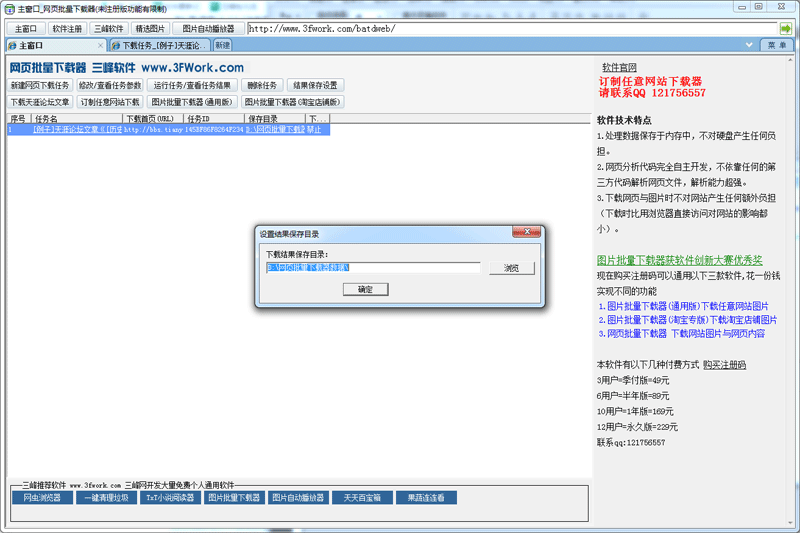Click 结果保存设置 button
This screenshot has width=800, height=533.
coord(315,85)
